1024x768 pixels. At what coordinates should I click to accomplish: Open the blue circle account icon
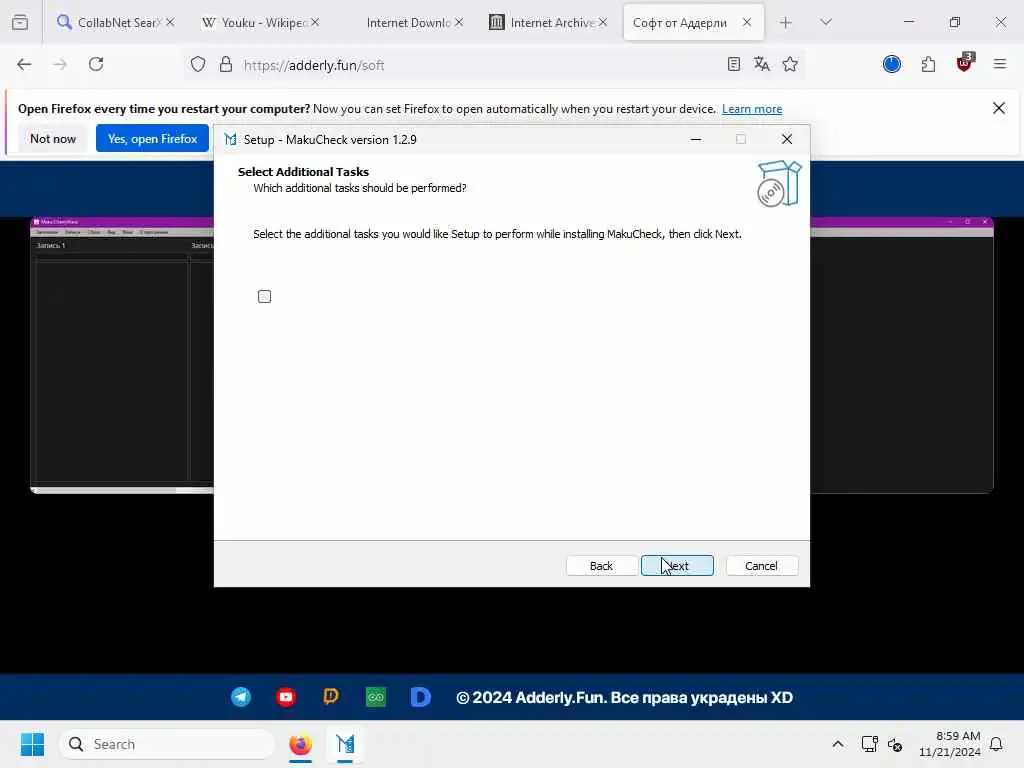(x=891, y=64)
